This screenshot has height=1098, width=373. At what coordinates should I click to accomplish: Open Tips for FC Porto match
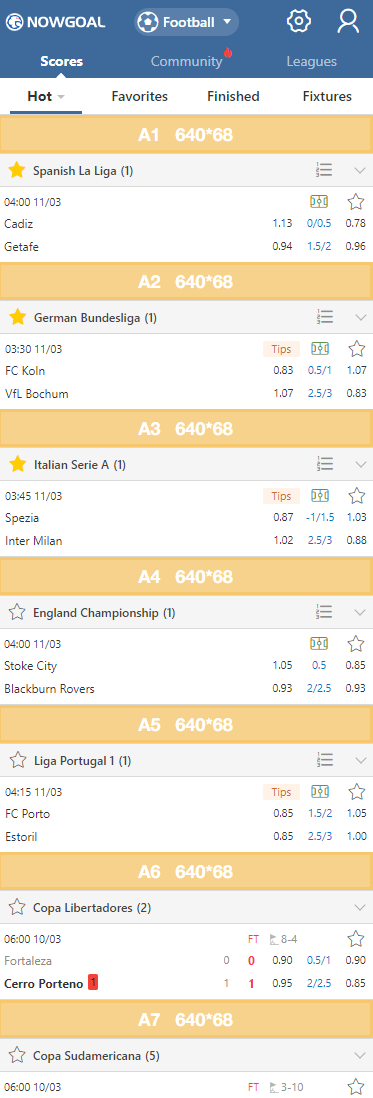[x=281, y=792]
